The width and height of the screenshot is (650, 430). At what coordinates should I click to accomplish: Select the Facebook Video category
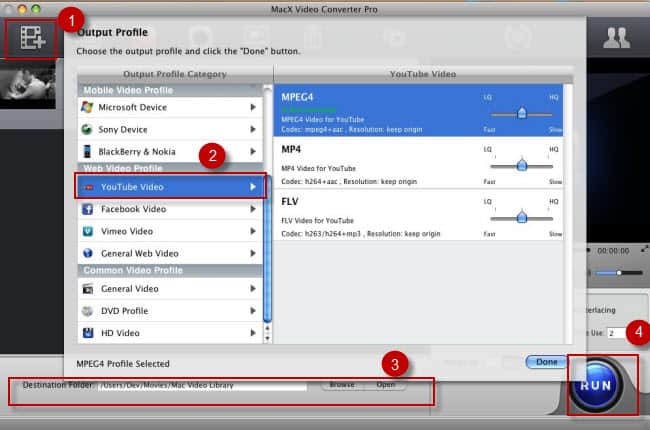click(170, 209)
